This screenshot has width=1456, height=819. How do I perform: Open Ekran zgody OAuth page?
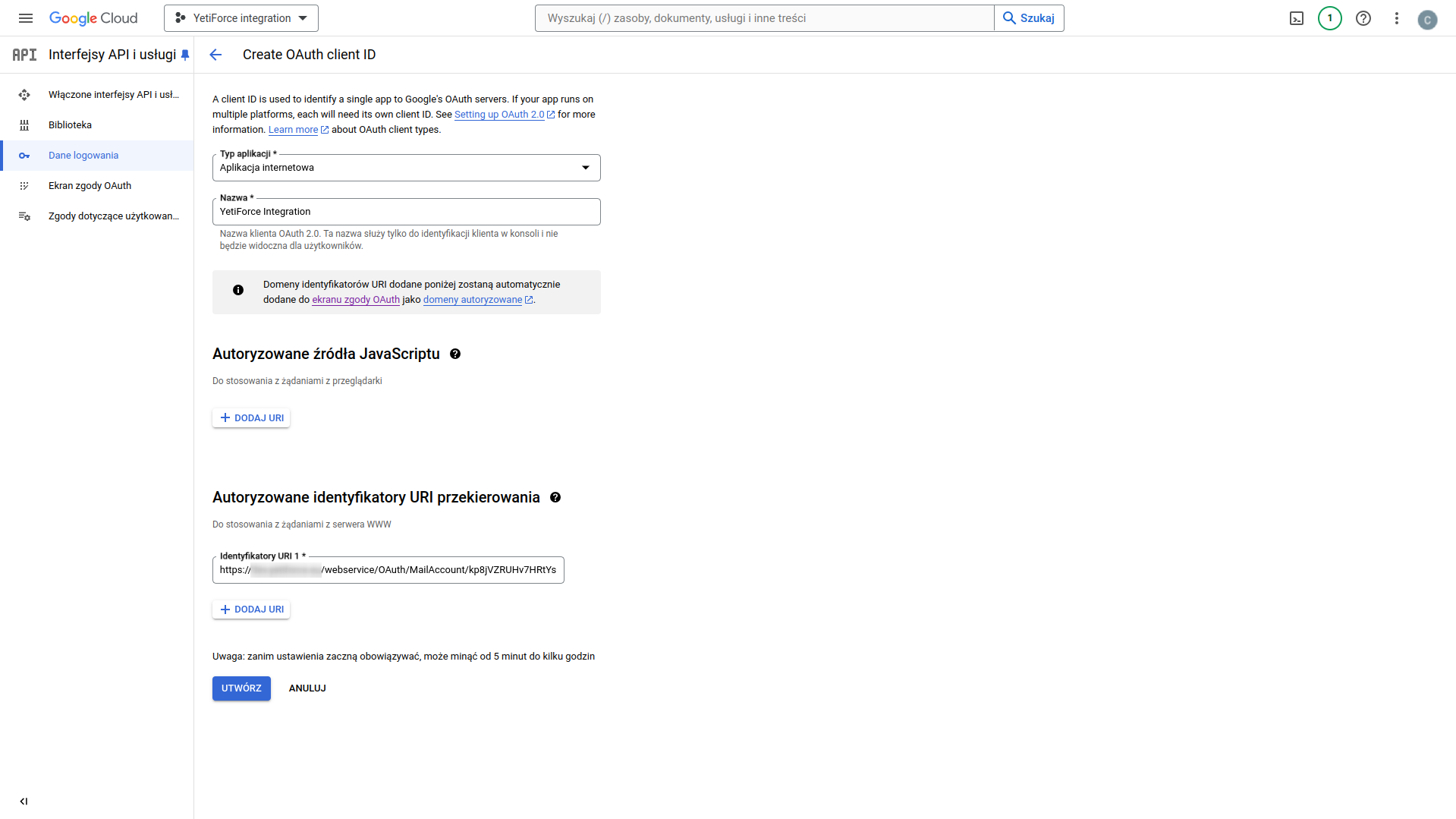point(97,186)
